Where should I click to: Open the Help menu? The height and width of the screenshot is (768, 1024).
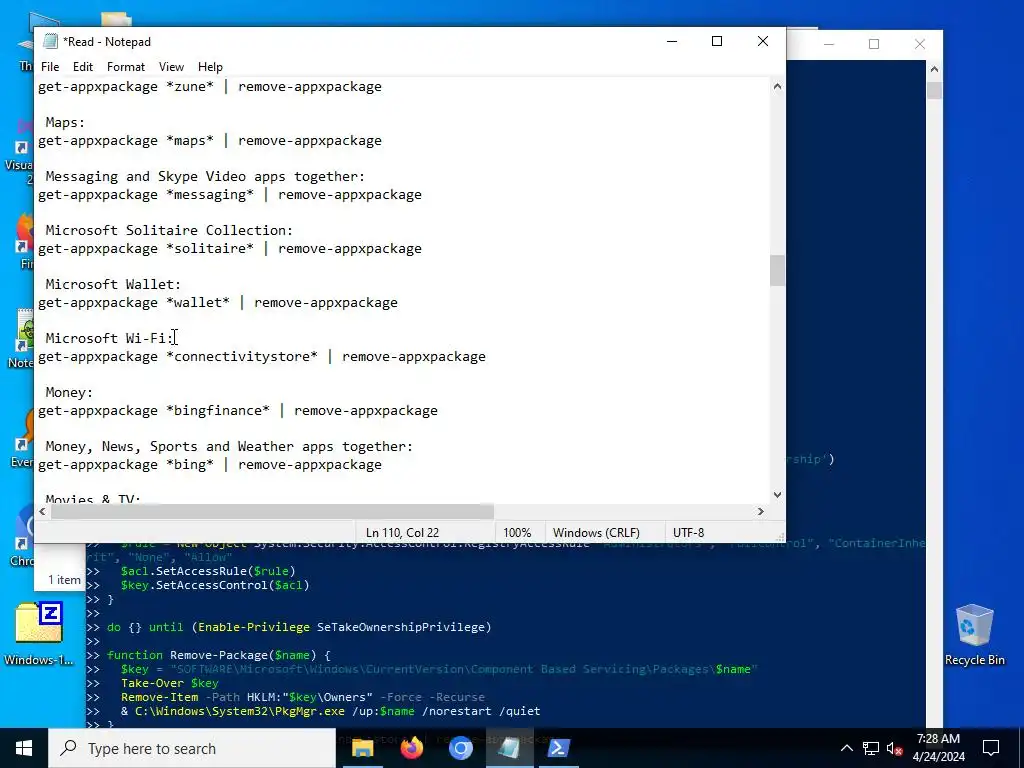[210, 67]
